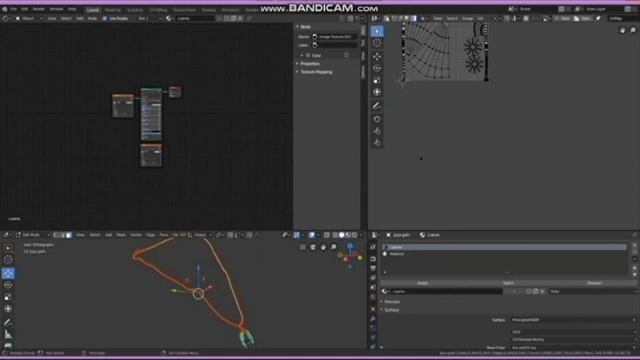Click the Deselect material button
The image size is (640, 360).
(594, 283)
